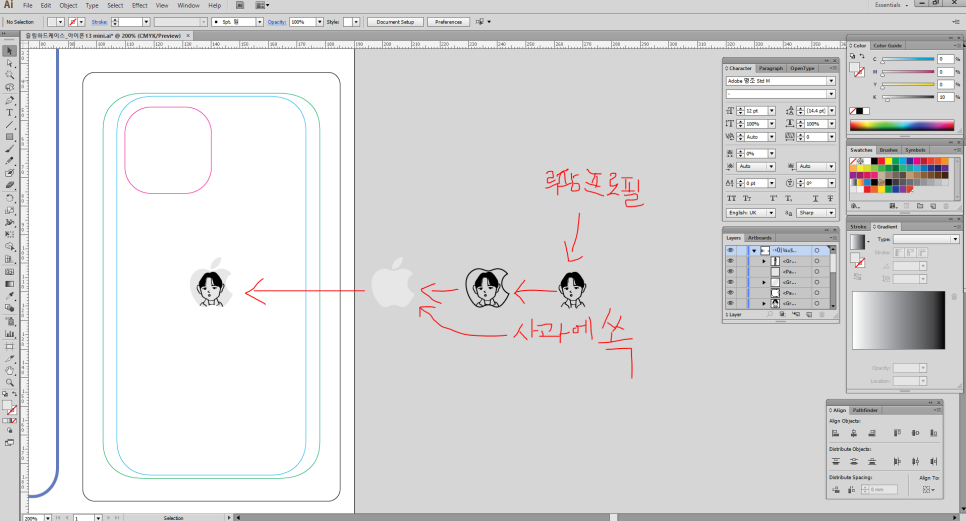
Task: Select the Gradient tool in toolbox
Action: pos(9,284)
